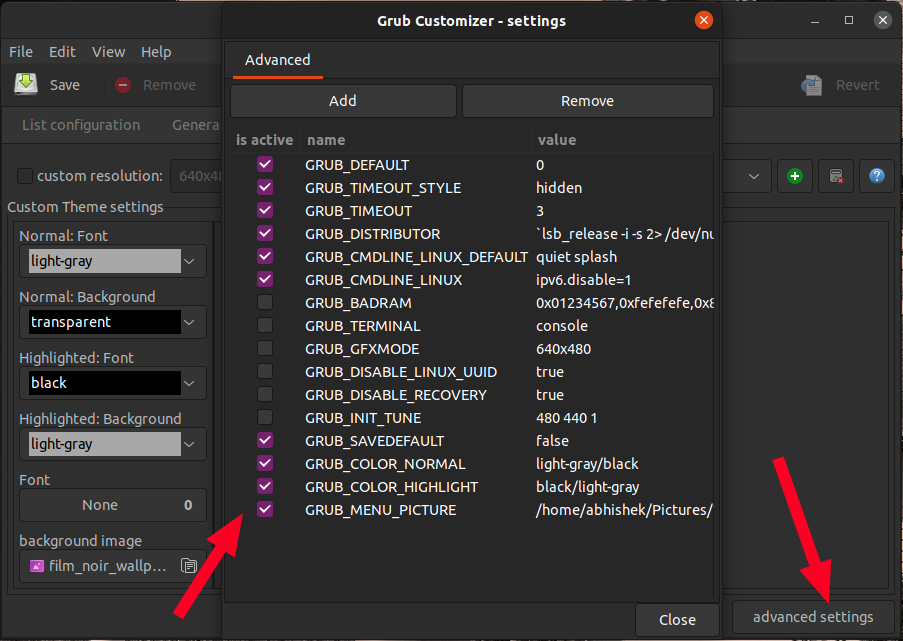The width and height of the screenshot is (903, 641).
Task: Click the 'black/light-gray' value cell
Action: point(587,487)
